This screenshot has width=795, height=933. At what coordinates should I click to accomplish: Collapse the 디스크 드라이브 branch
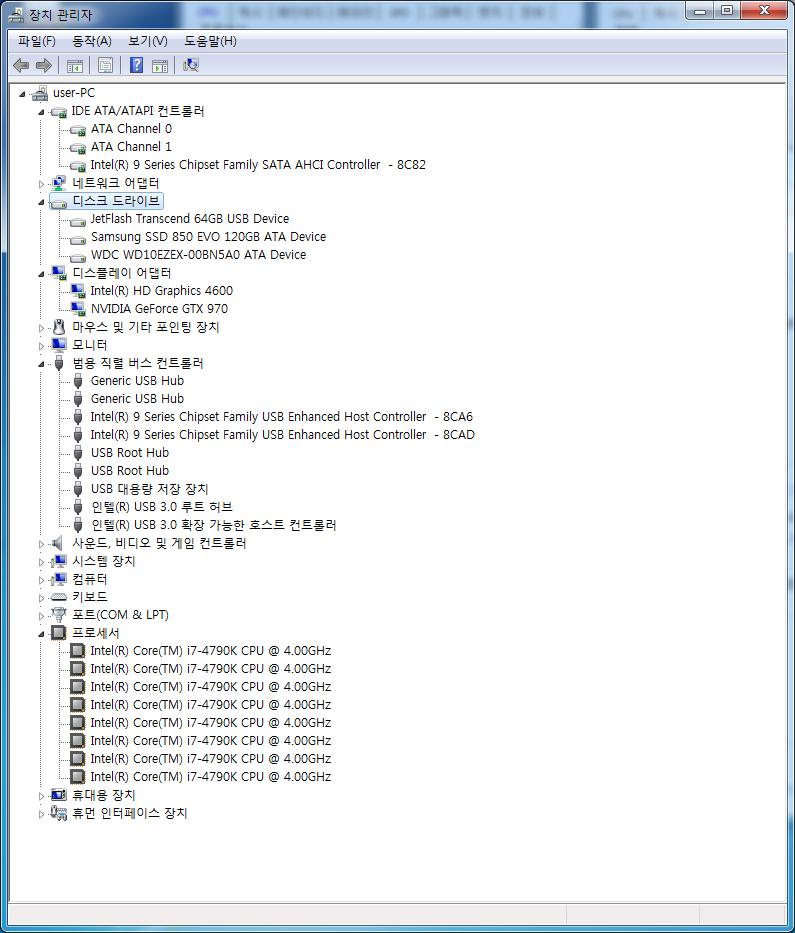[41, 202]
